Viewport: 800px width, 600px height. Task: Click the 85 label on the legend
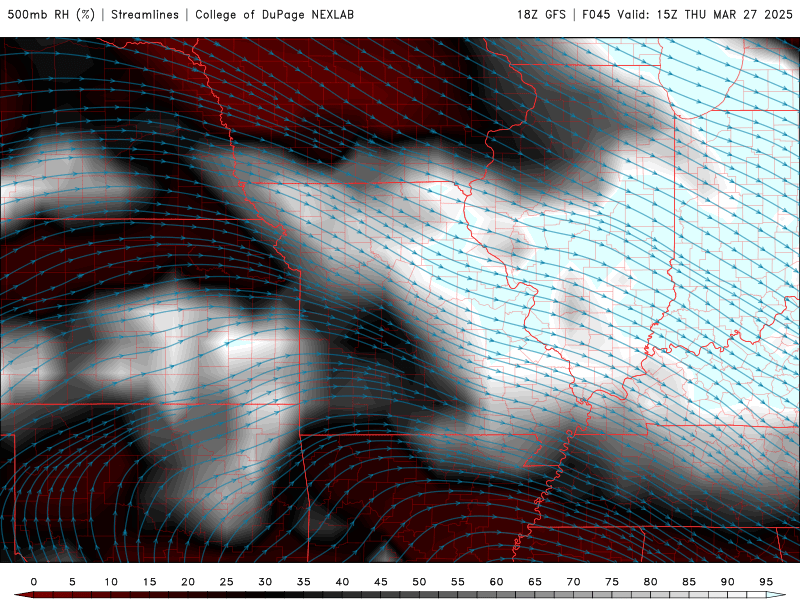pyautogui.click(x=689, y=582)
